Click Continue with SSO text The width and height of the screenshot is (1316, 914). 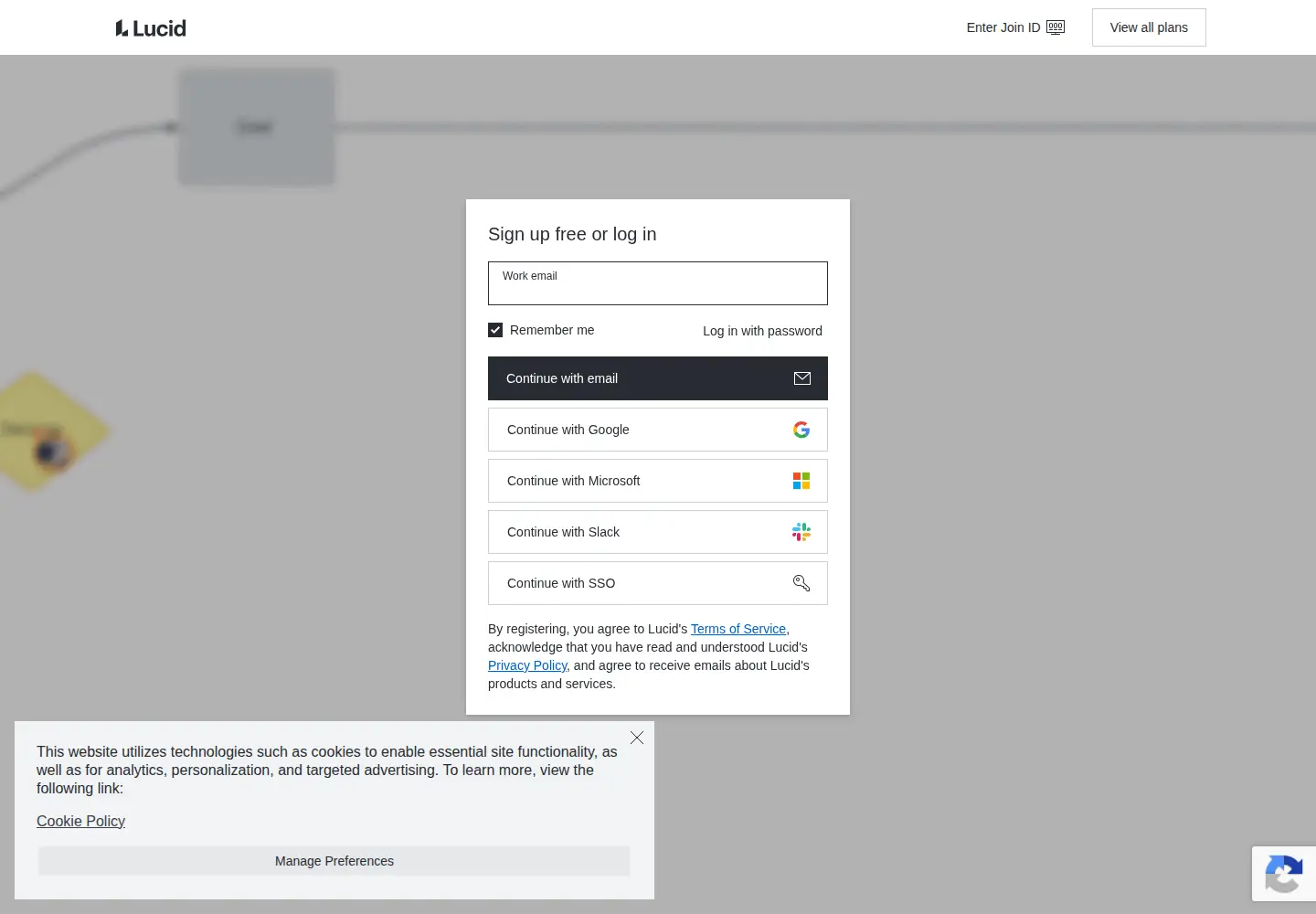click(561, 583)
